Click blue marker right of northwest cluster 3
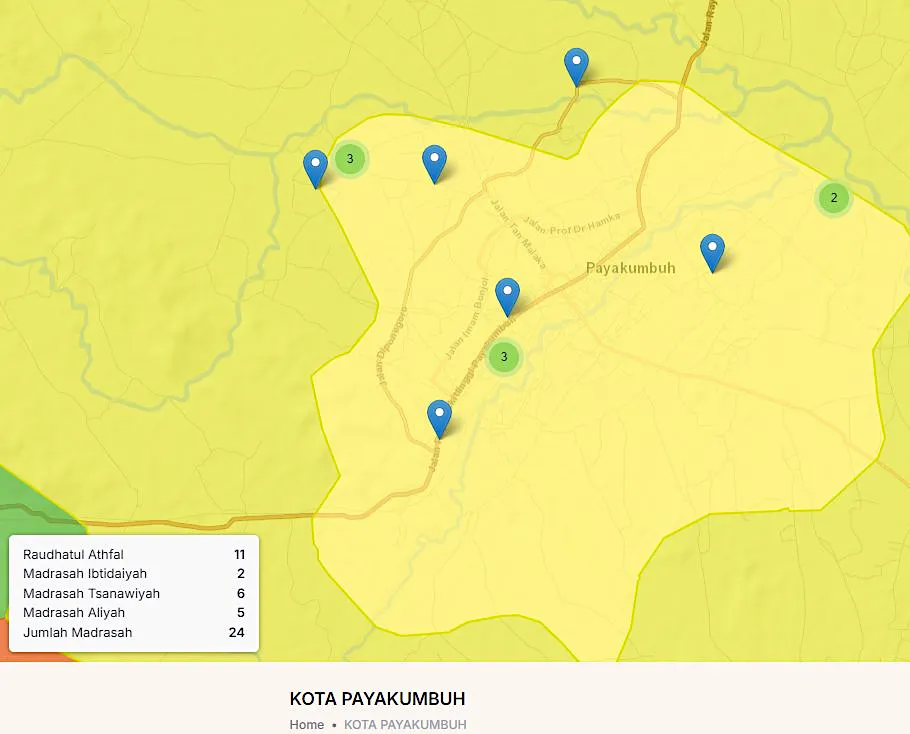910x734 pixels. tap(434, 163)
